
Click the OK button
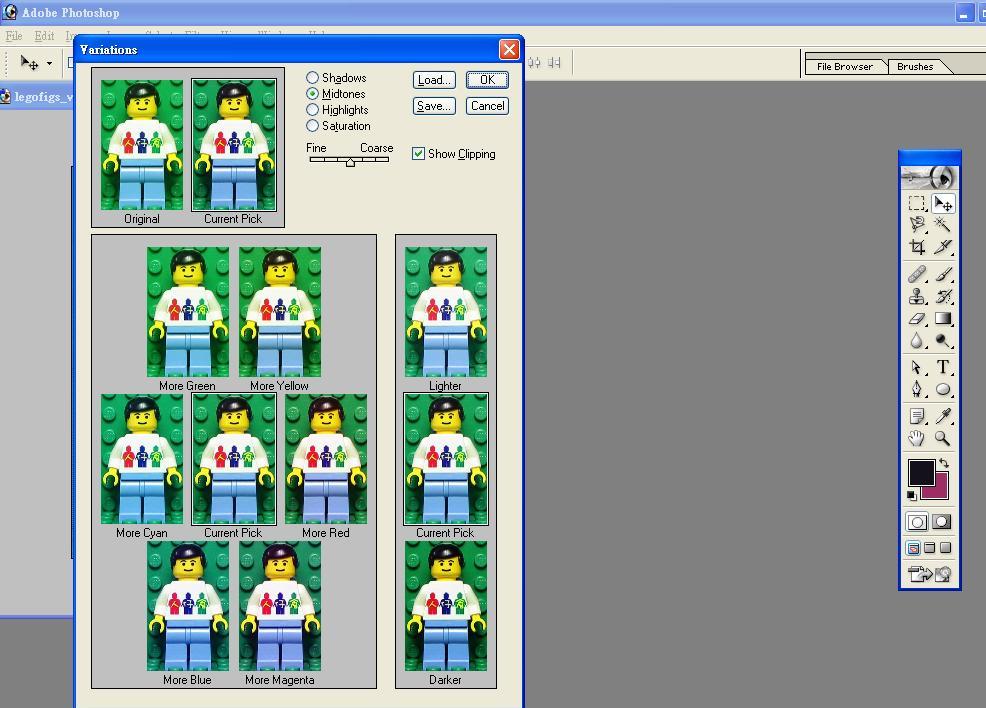(x=487, y=80)
